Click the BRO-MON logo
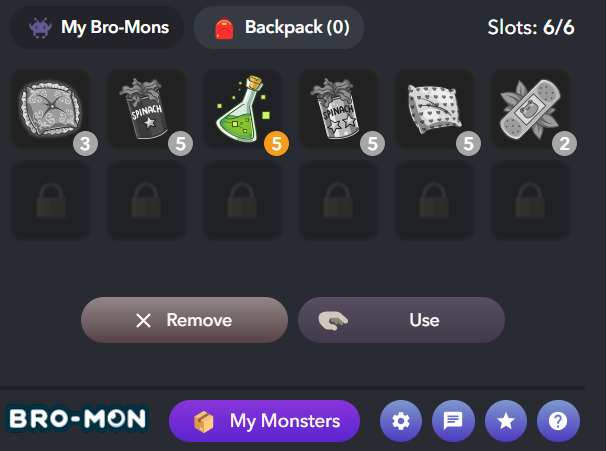Image resolution: width=606 pixels, height=451 pixels. point(77,419)
